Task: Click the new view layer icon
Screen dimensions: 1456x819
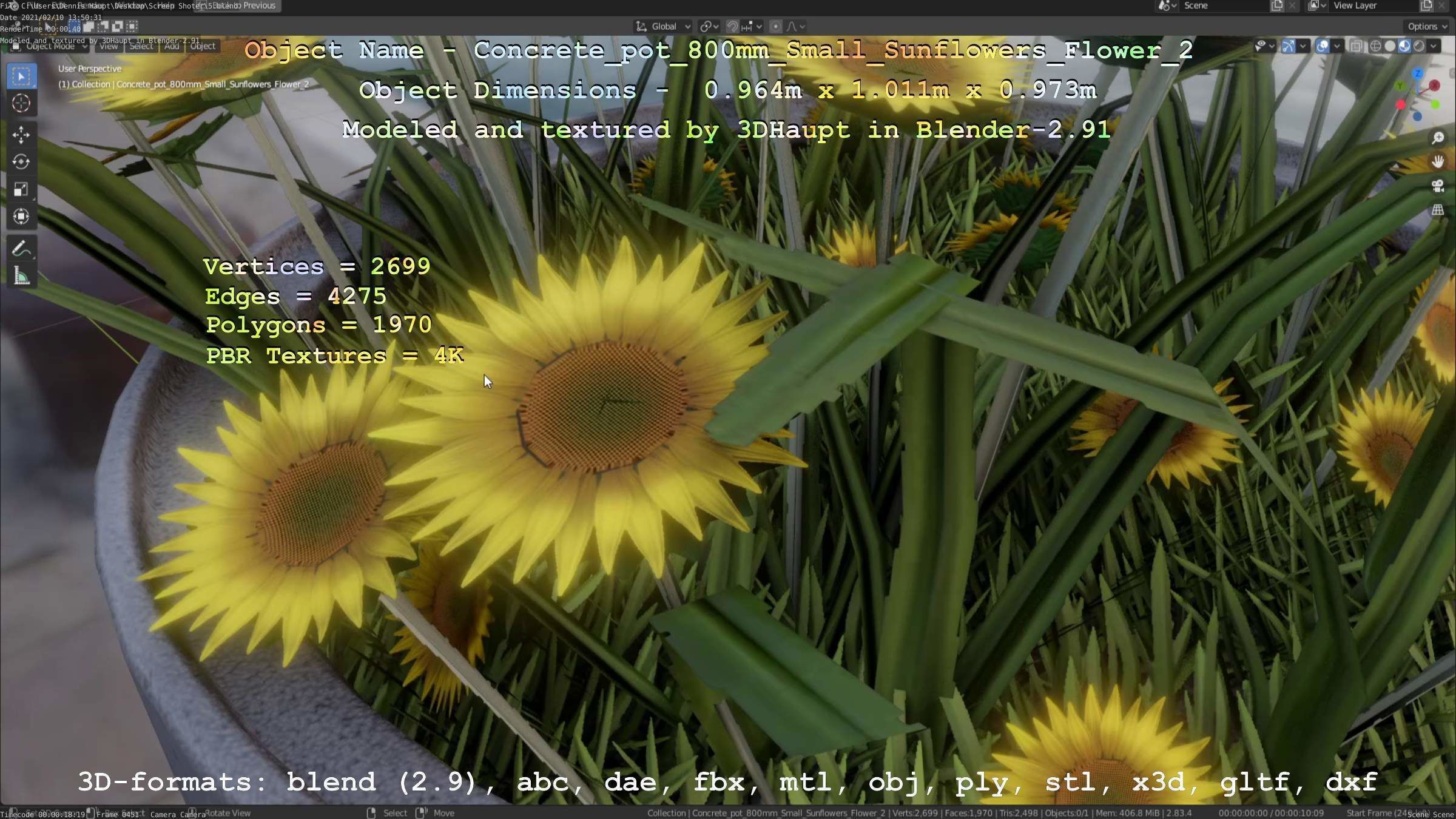Action: [1426, 6]
